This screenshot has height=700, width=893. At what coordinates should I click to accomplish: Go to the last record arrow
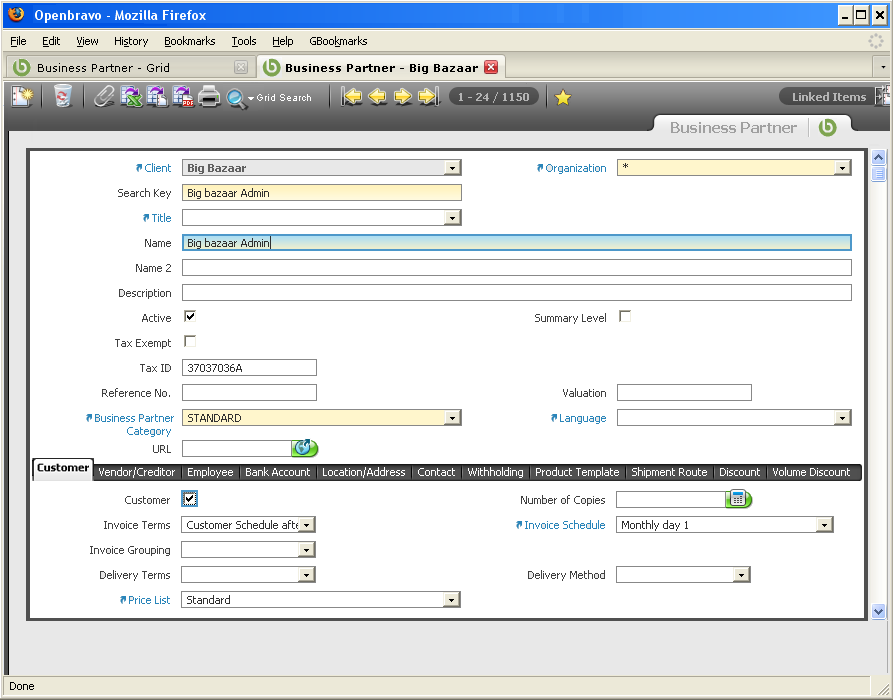428,97
